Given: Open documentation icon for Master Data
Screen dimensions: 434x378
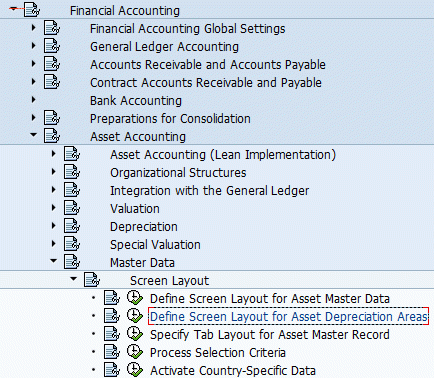Looking at the screenshot, I should (x=72, y=262).
